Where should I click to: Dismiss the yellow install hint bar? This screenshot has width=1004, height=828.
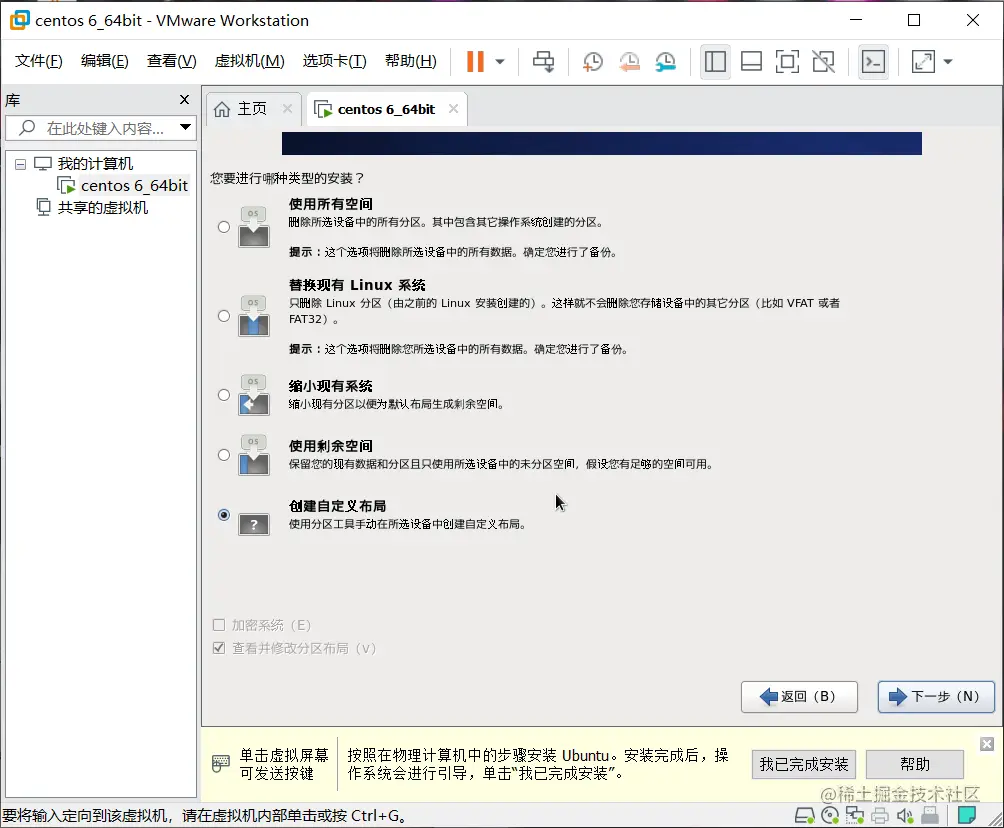(987, 744)
